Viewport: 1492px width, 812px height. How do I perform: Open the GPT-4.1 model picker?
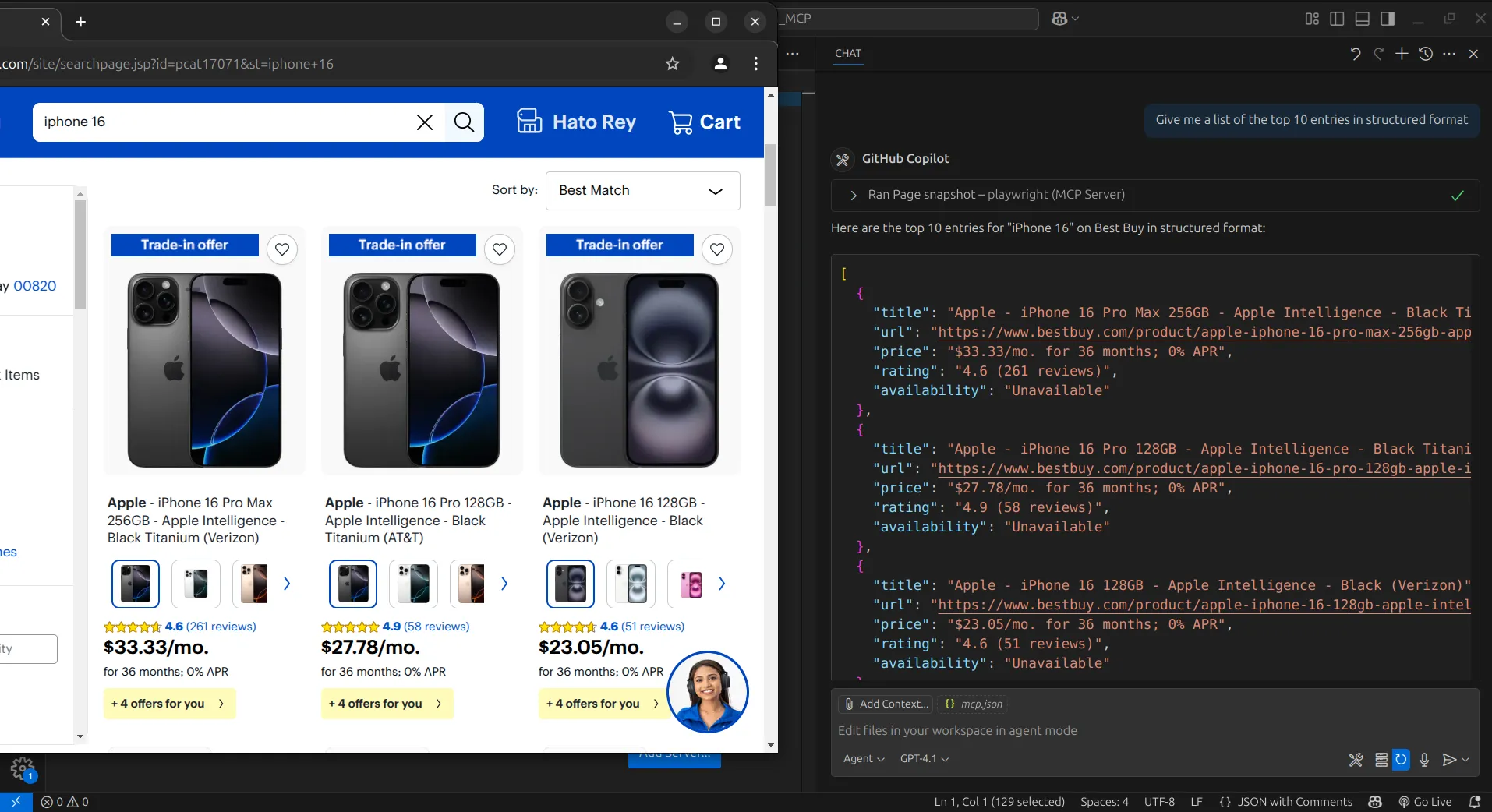[x=924, y=759]
